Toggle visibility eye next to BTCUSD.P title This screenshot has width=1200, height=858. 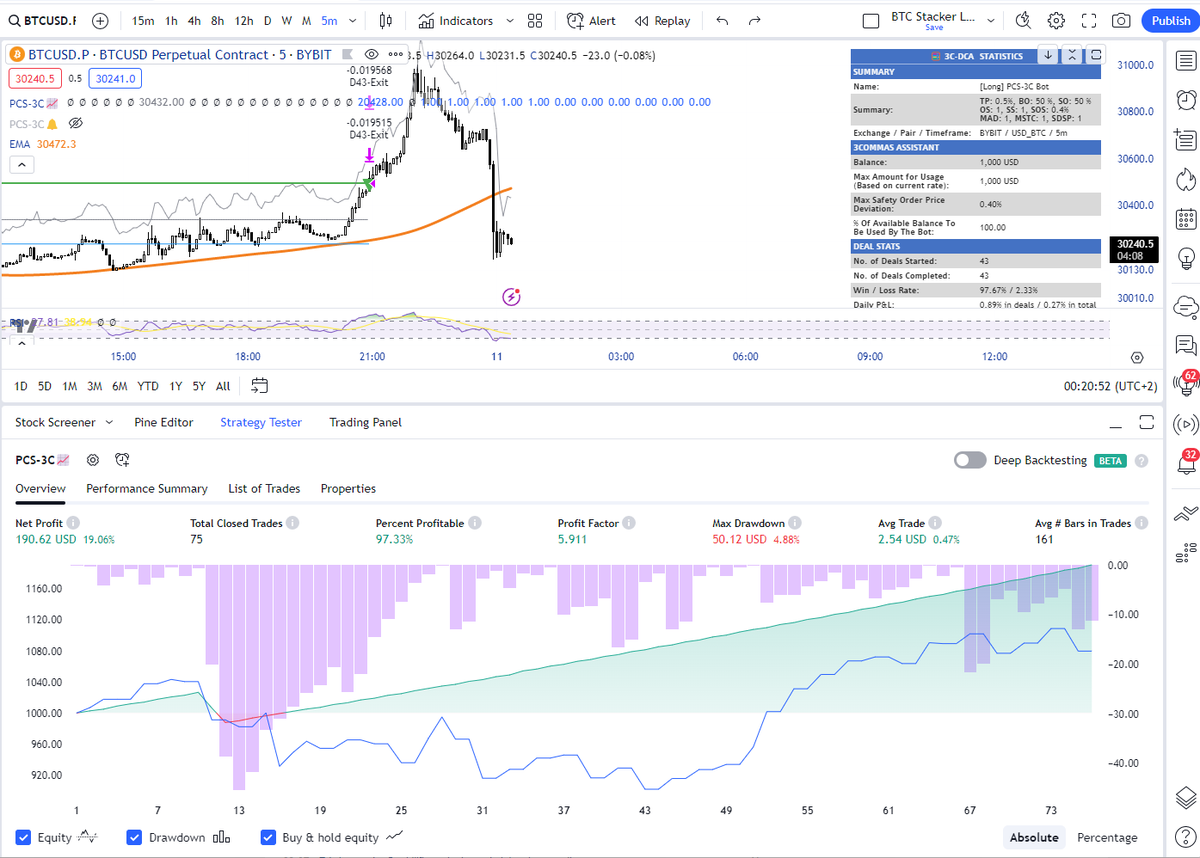click(372, 55)
